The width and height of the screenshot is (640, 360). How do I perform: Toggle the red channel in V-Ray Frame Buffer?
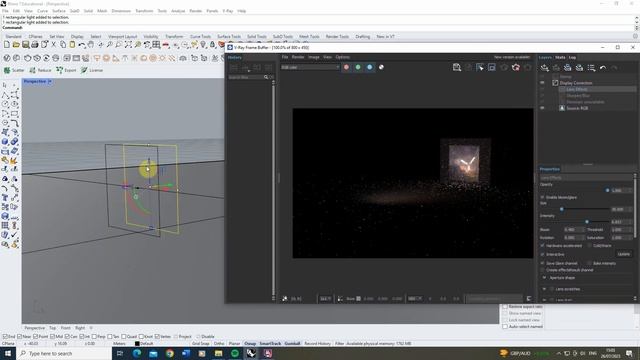tap(346, 67)
